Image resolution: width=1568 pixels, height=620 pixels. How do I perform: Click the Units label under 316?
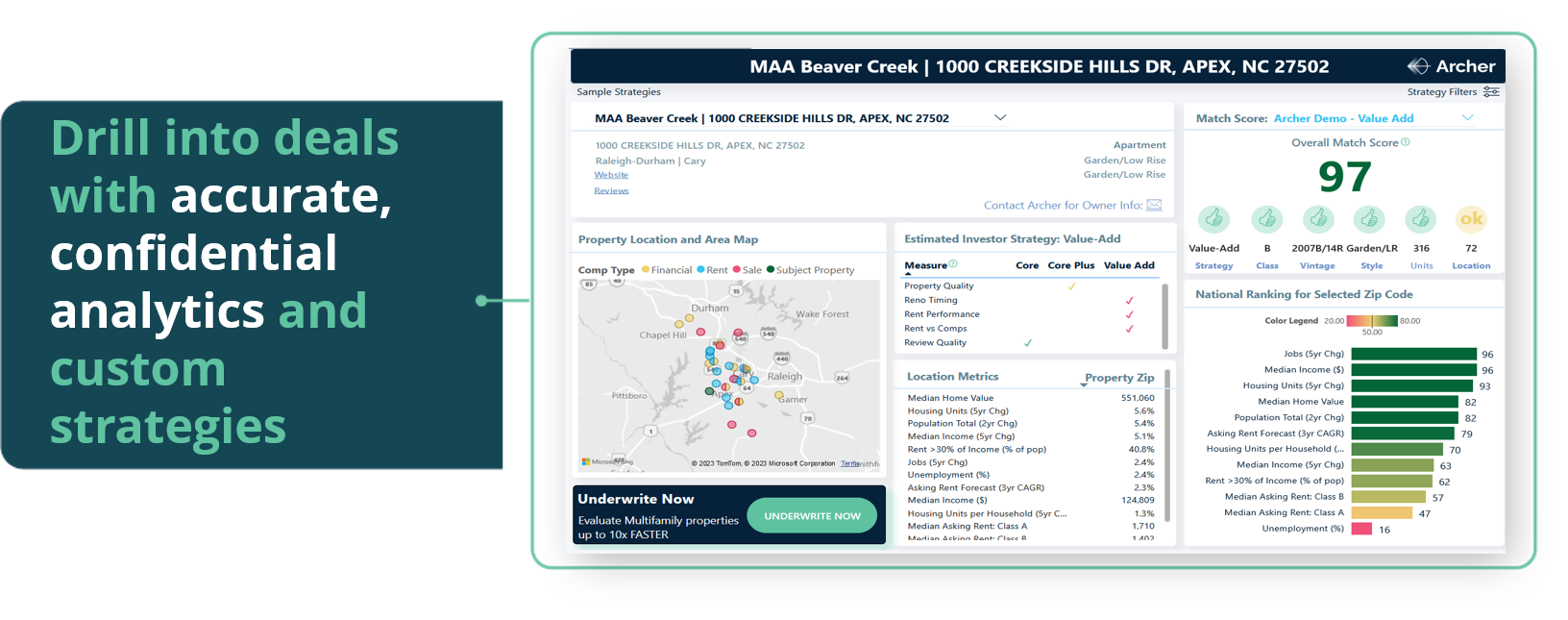coord(1421,266)
